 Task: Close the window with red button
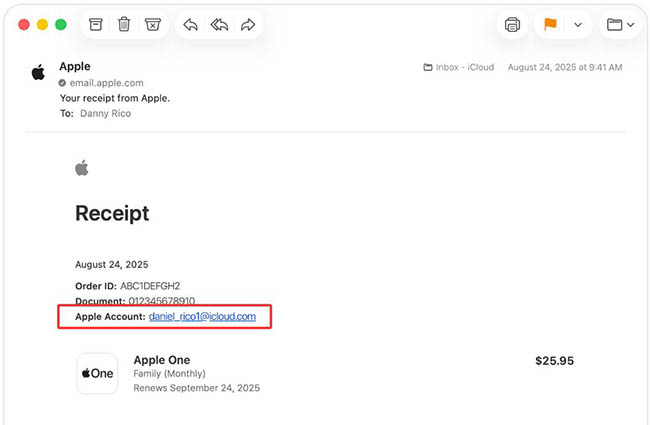coord(24,25)
